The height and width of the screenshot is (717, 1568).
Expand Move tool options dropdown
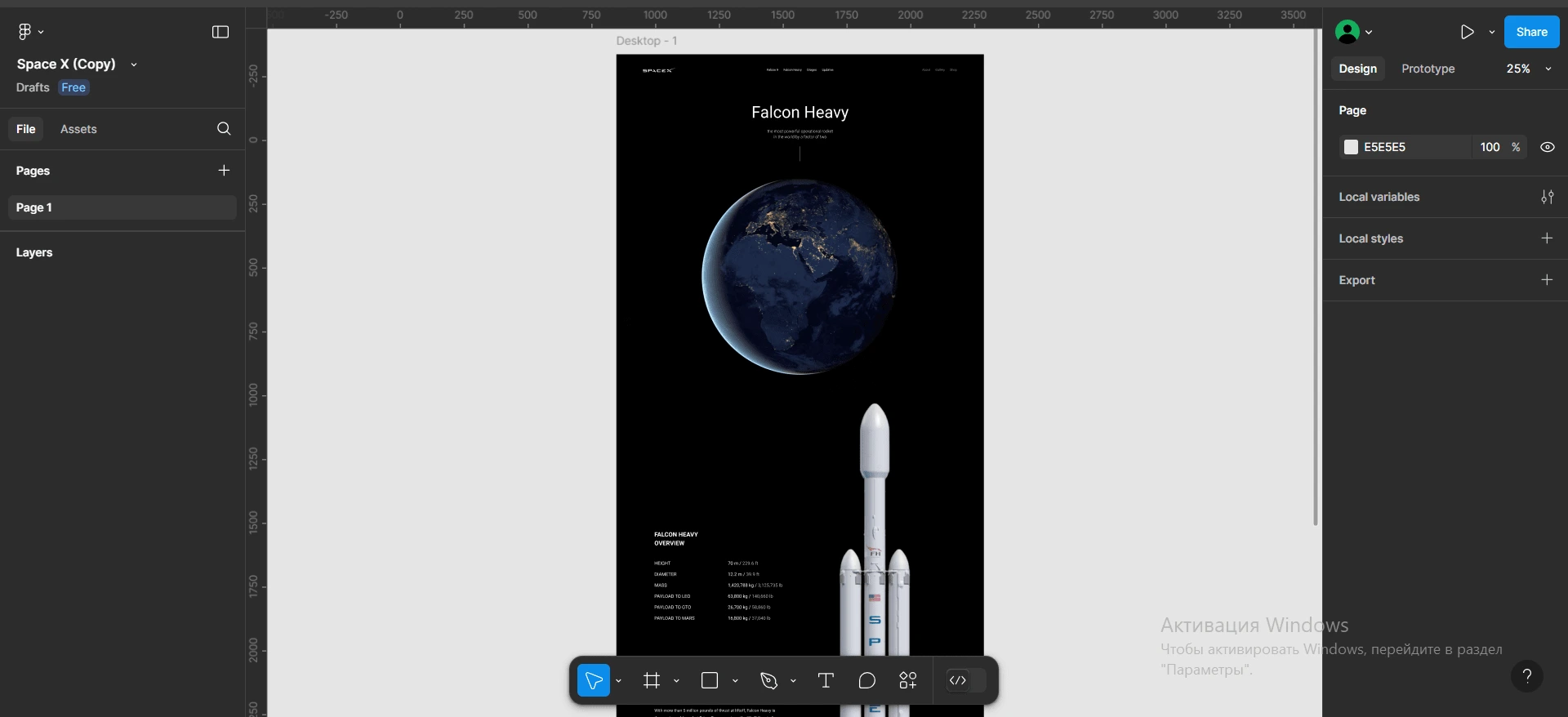point(618,681)
